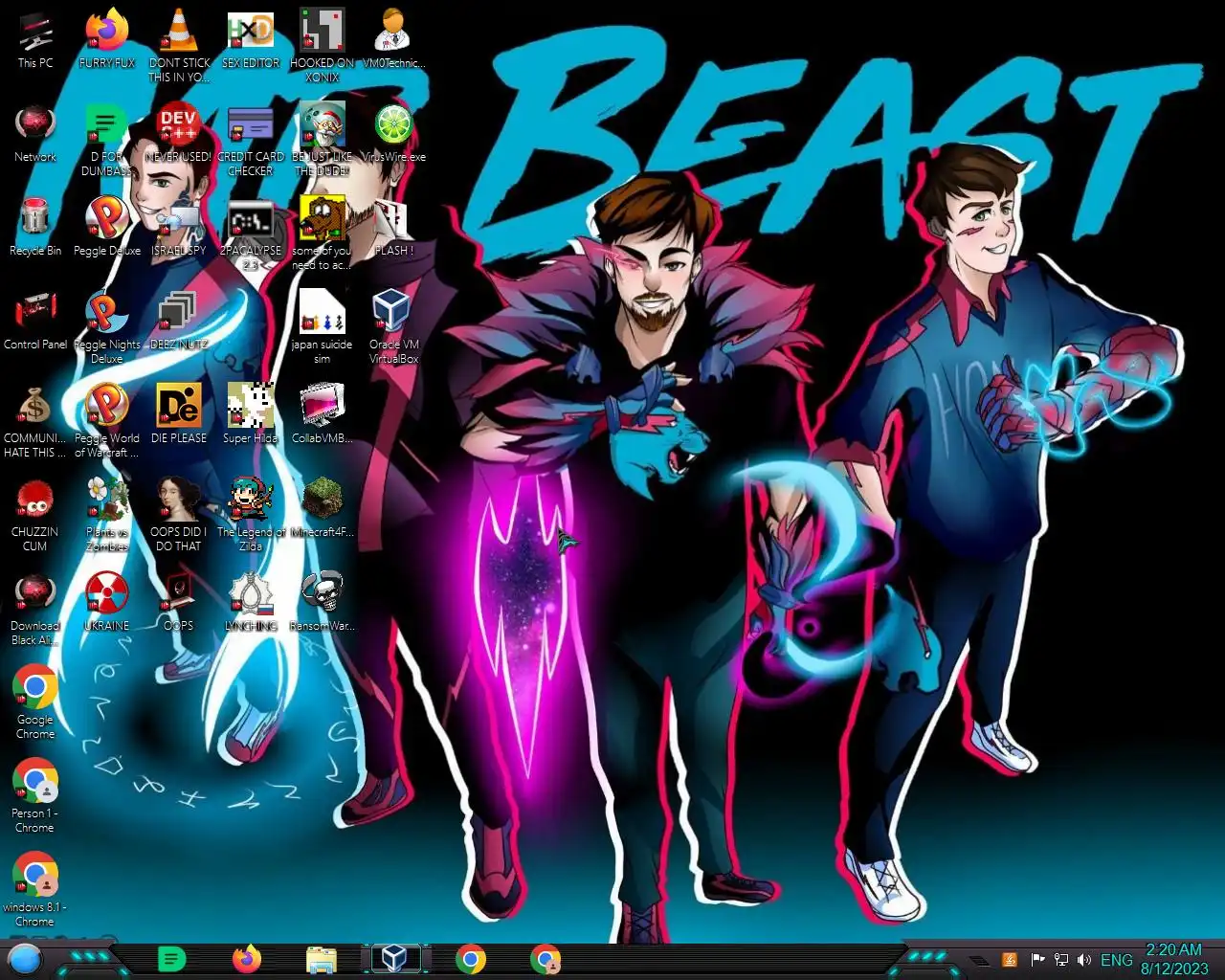Screen dimensions: 1225x980
Task: Open the Recycle Bin
Action: point(35,226)
